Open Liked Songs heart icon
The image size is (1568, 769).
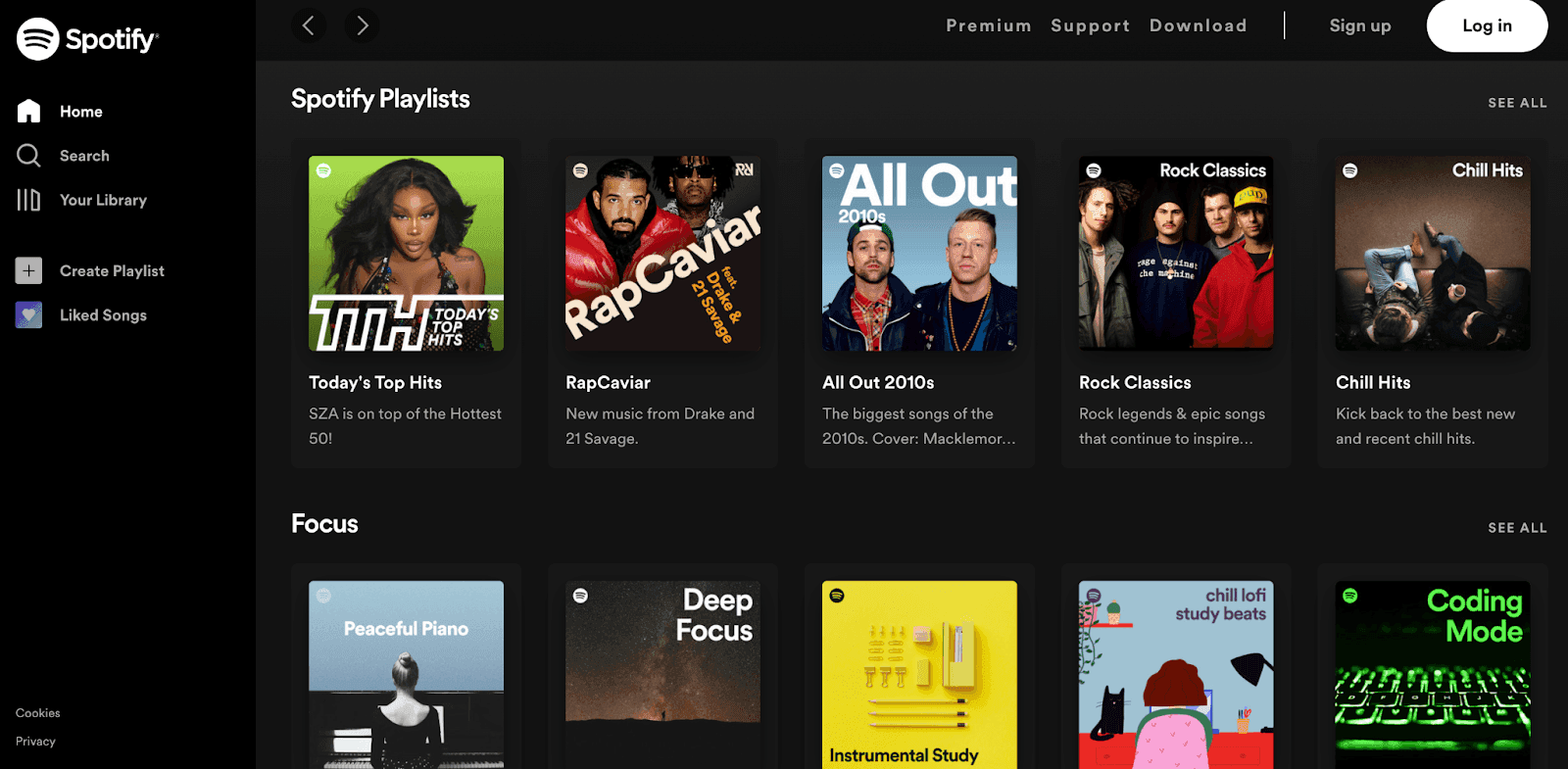[28, 314]
